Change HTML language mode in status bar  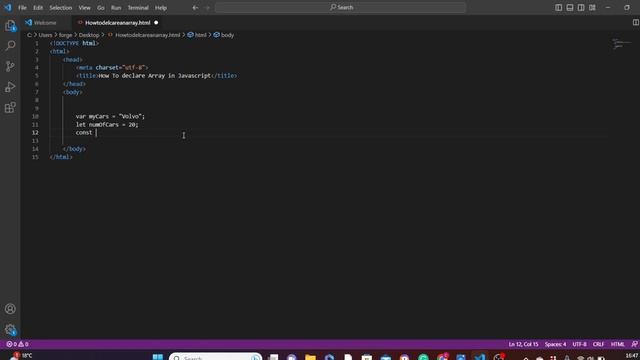pyautogui.click(x=617, y=344)
